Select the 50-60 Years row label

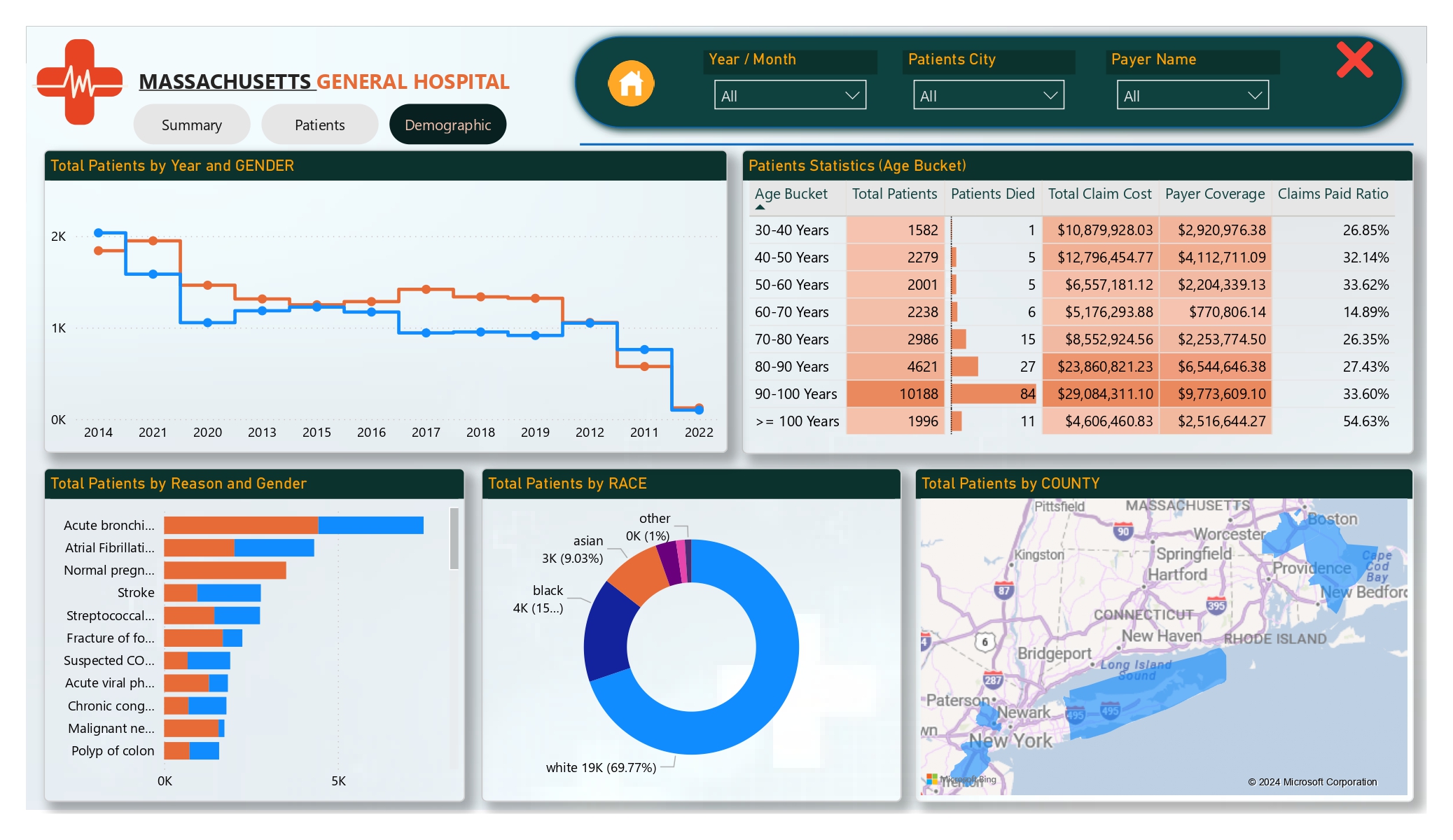(x=791, y=284)
